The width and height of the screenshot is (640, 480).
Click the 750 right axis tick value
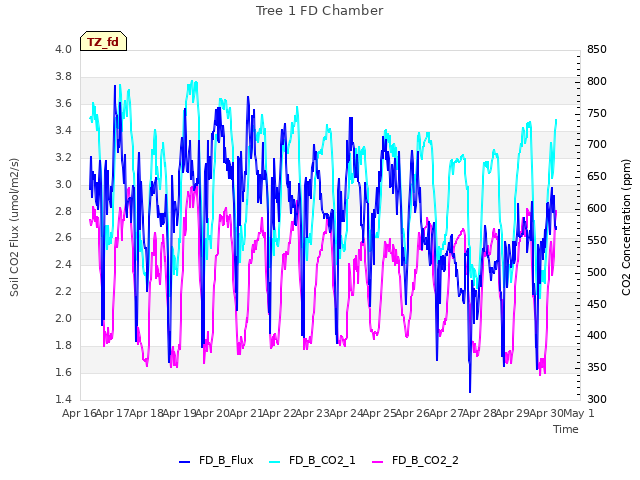(597, 113)
